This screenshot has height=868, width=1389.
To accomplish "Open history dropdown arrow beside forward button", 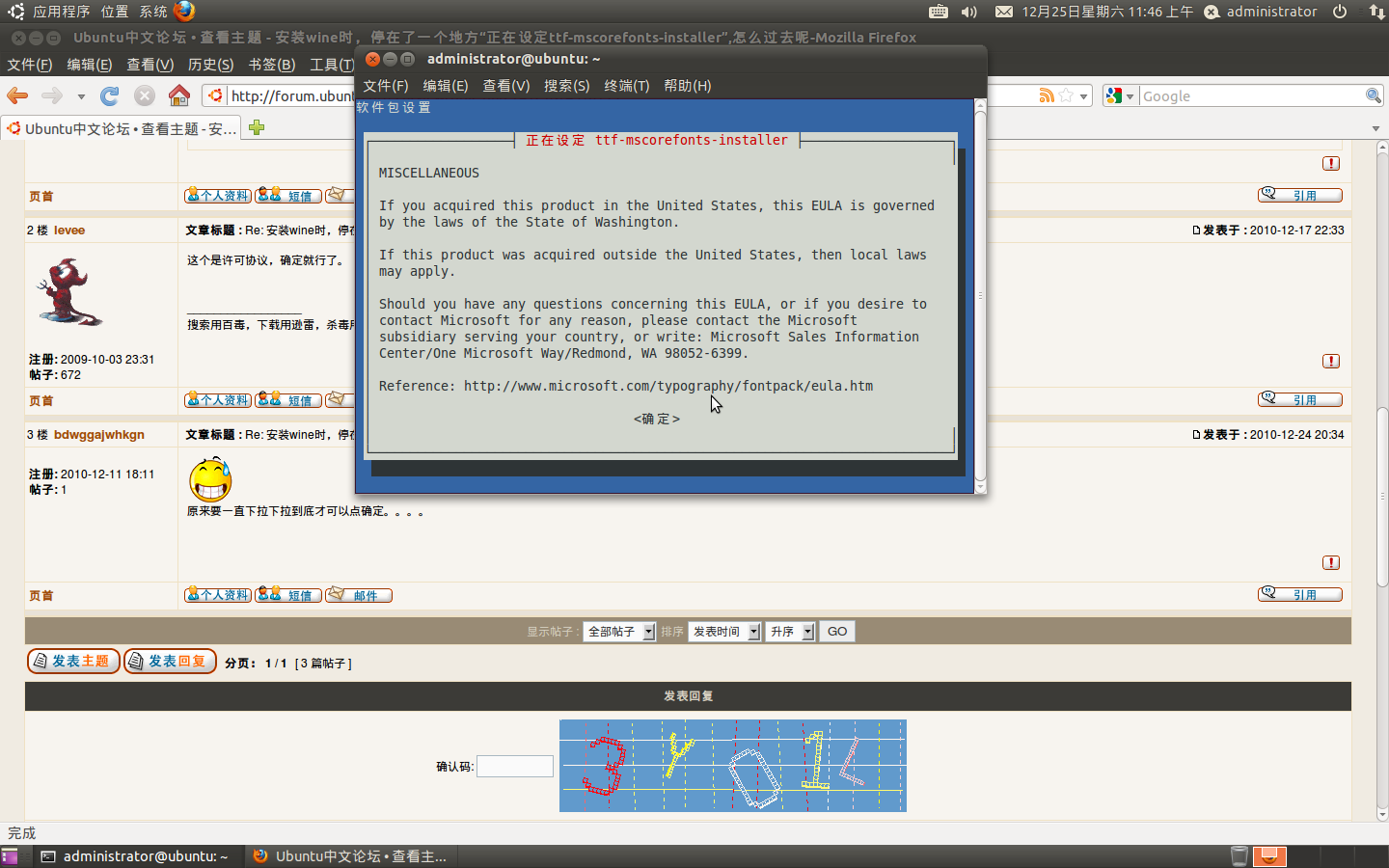I will pyautogui.click(x=81, y=96).
